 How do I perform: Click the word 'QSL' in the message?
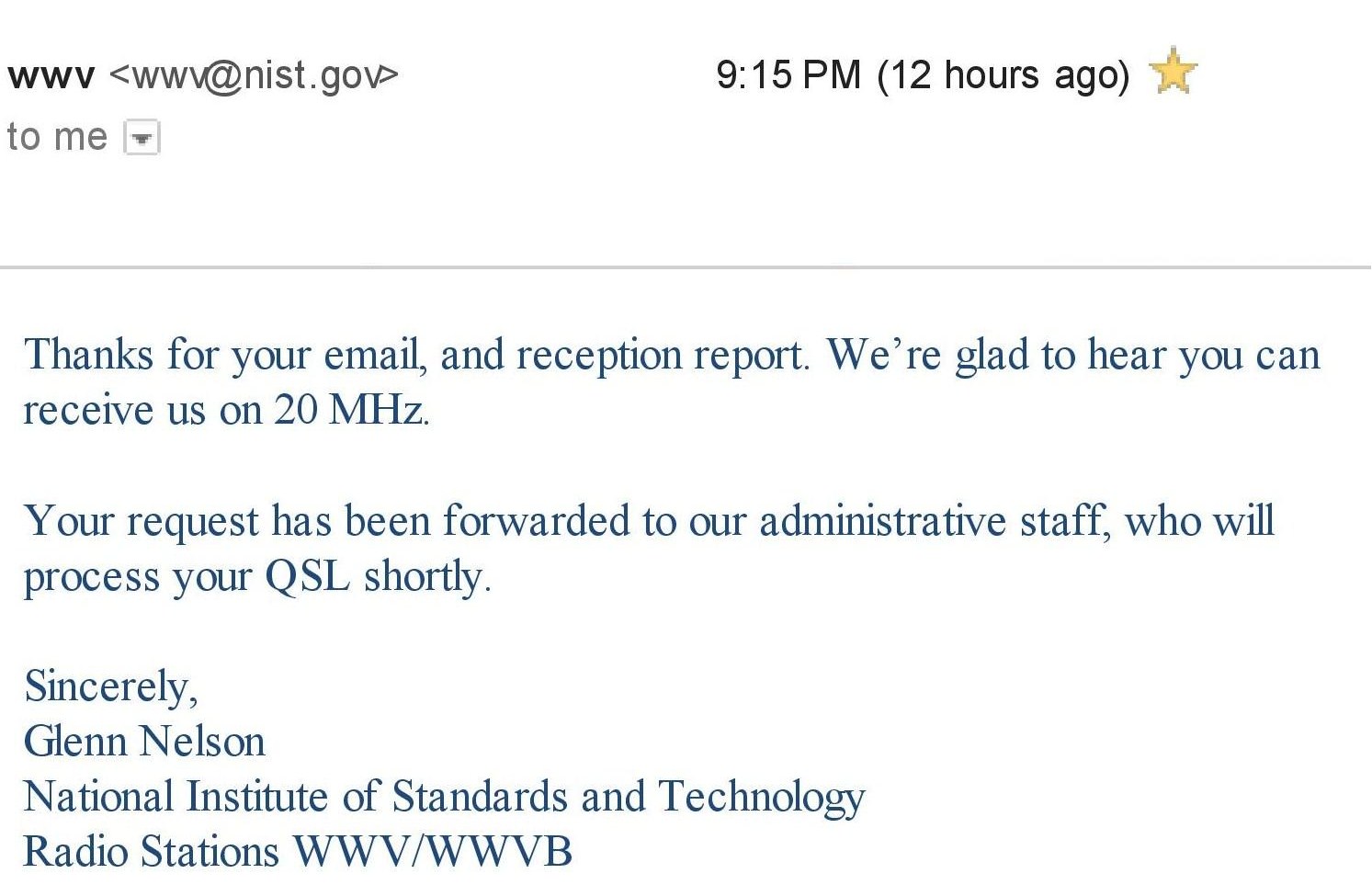point(307,577)
